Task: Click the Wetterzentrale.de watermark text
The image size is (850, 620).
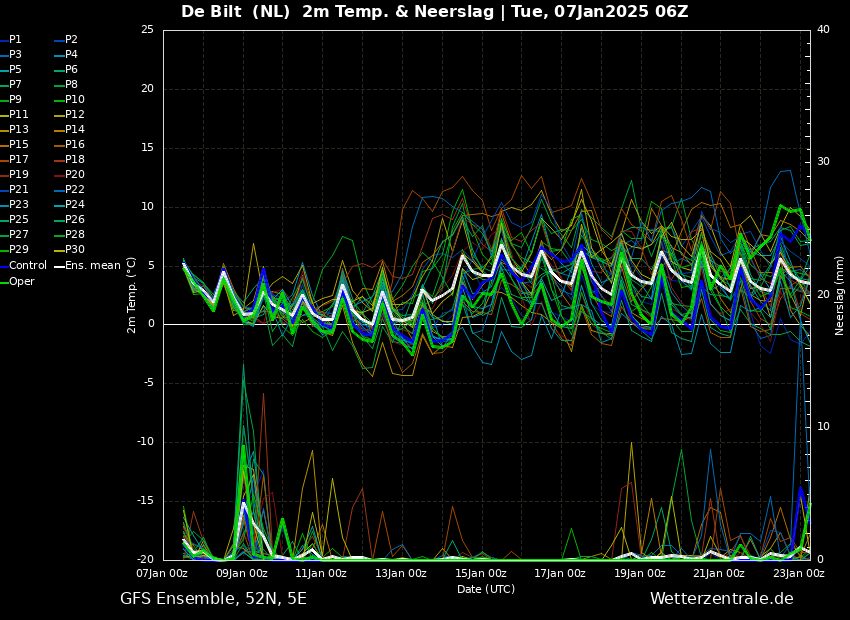Action: (x=722, y=599)
